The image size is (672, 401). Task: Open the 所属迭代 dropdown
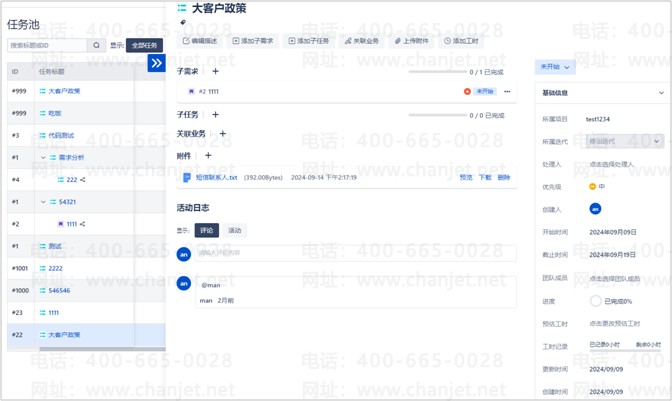coord(625,141)
